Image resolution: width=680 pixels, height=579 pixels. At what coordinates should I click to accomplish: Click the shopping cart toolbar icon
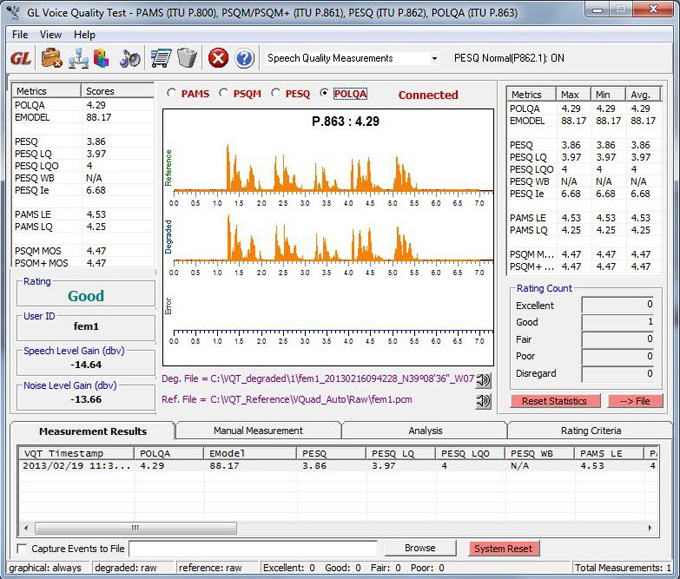pos(160,58)
